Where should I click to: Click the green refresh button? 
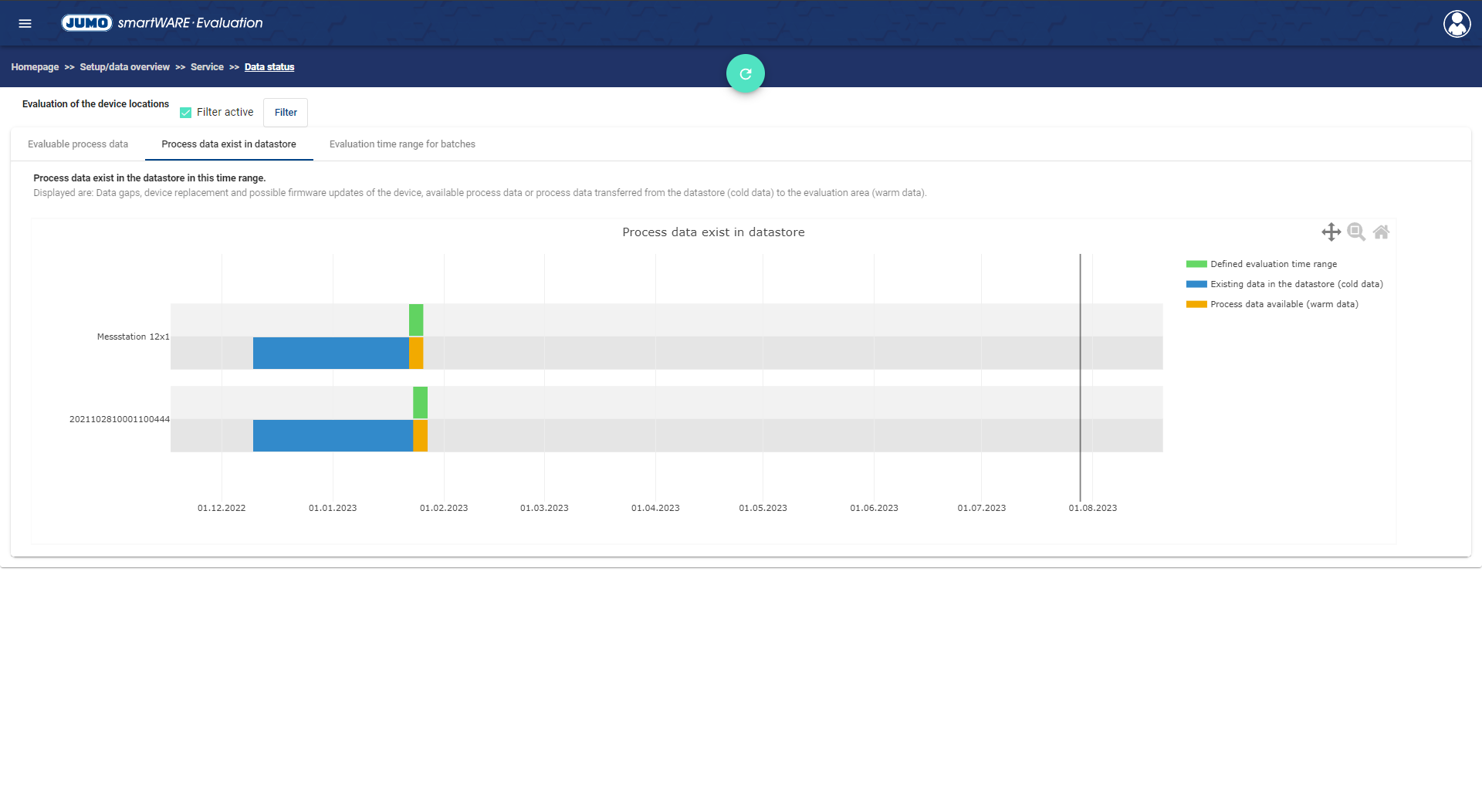pos(745,74)
